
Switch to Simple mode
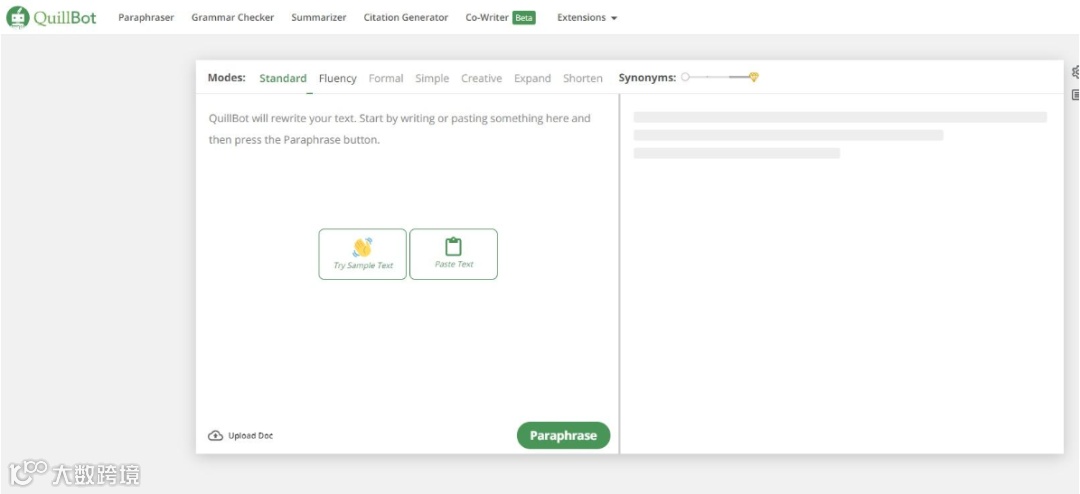432,79
